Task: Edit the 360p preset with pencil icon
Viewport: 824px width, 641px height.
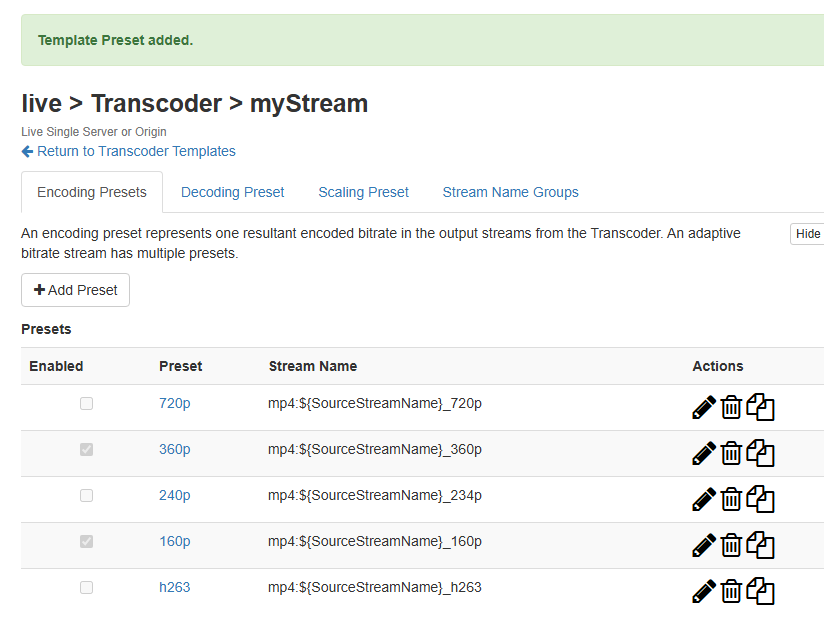Action: pyautogui.click(x=704, y=453)
